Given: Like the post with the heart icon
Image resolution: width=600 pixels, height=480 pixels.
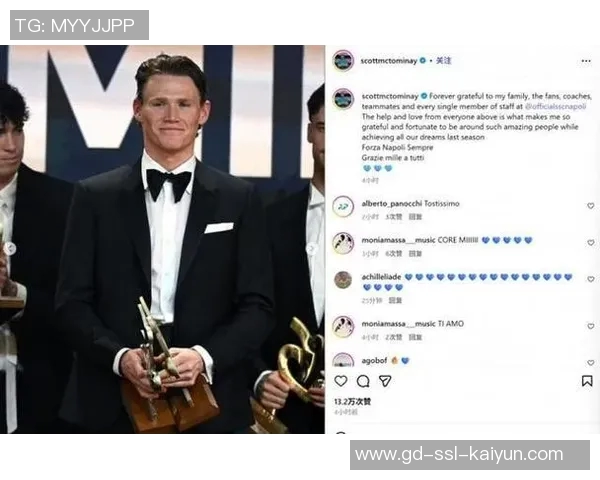Looking at the screenshot, I should pos(341,381).
